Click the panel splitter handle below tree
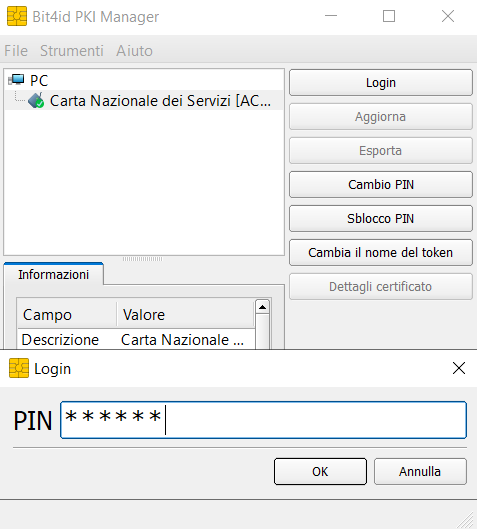477x529 pixels. tap(142, 259)
